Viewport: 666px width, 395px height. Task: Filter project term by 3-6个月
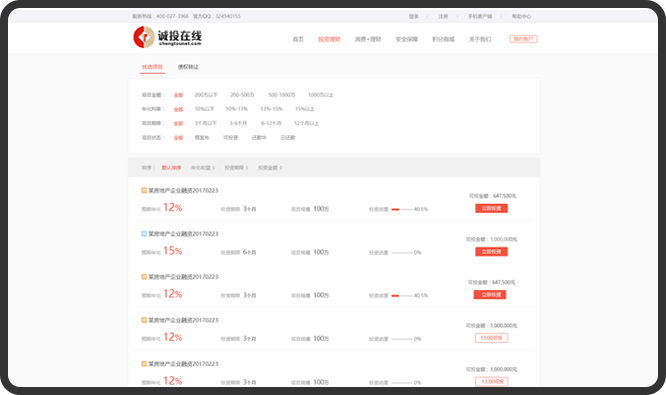[x=238, y=123]
